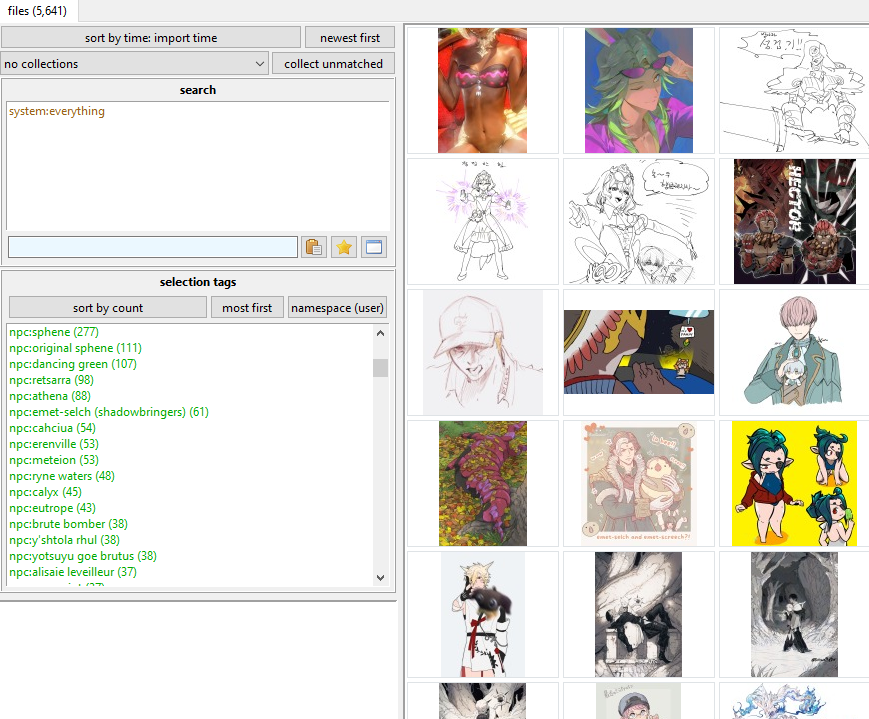Select tag 'npc:y'shtola rhul (38)'
This screenshot has height=719, width=869.
pyautogui.click(x=64, y=540)
